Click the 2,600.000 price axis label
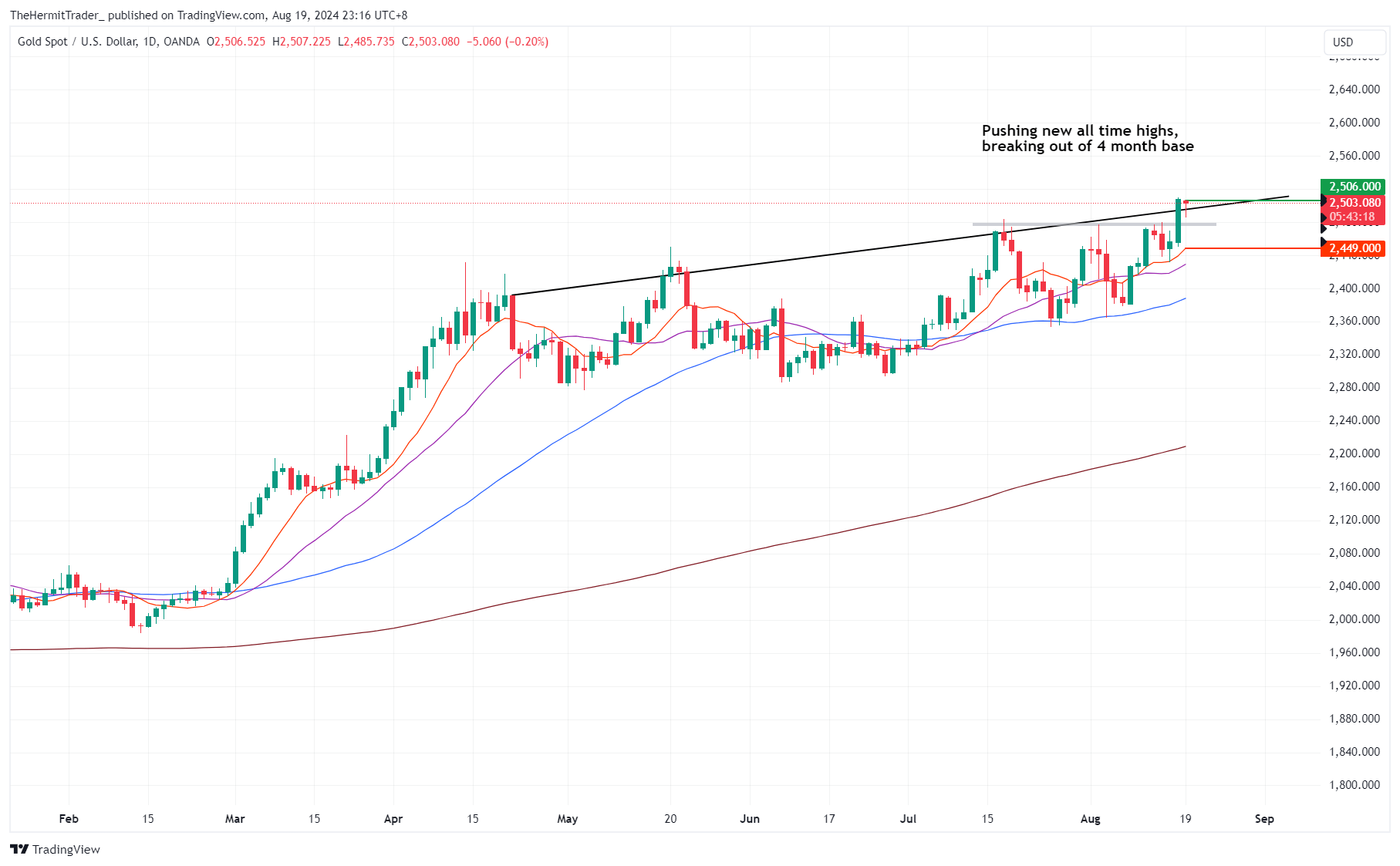1400x866 pixels. tap(1354, 123)
